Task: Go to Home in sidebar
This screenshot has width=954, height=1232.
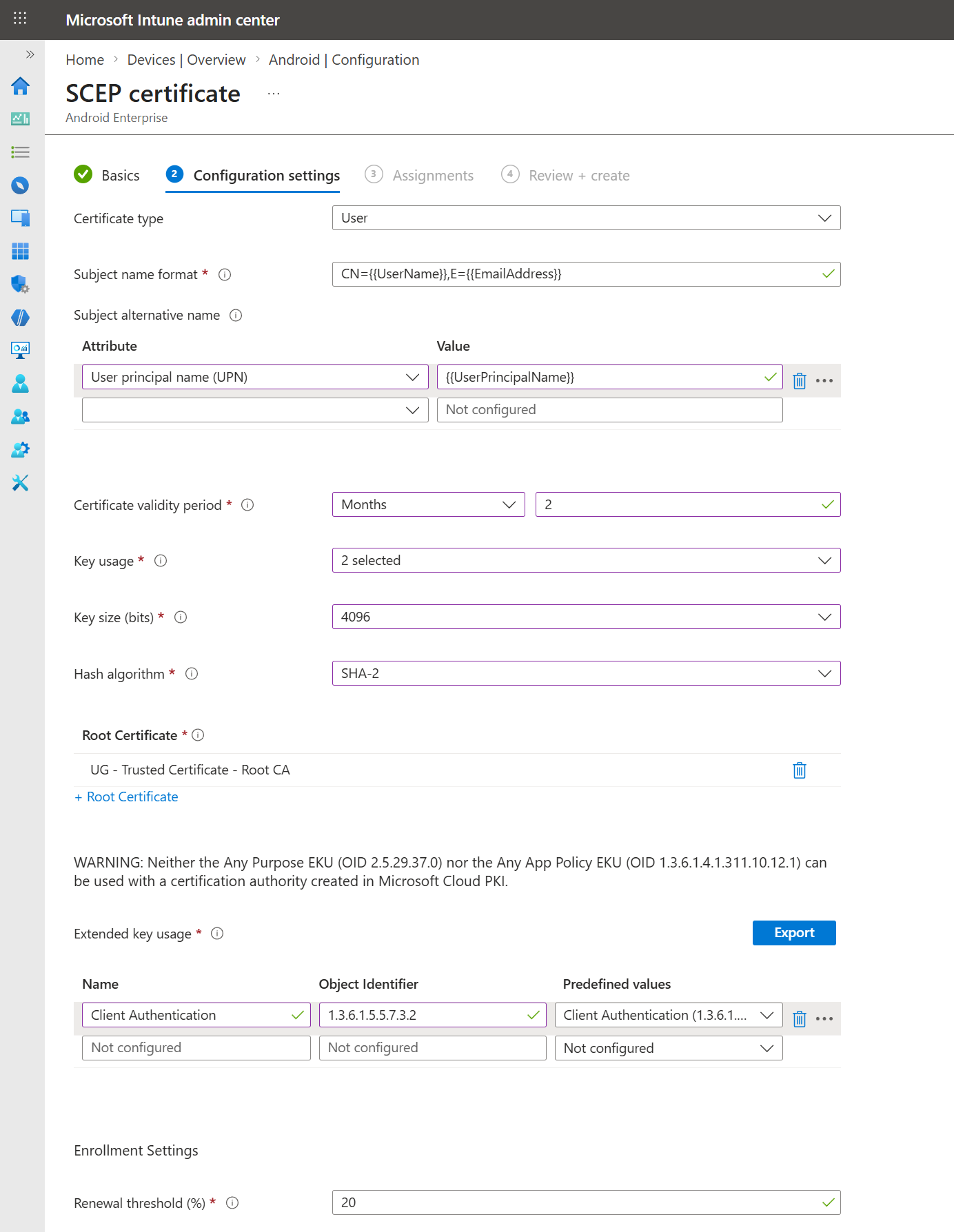Action: point(21,86)
